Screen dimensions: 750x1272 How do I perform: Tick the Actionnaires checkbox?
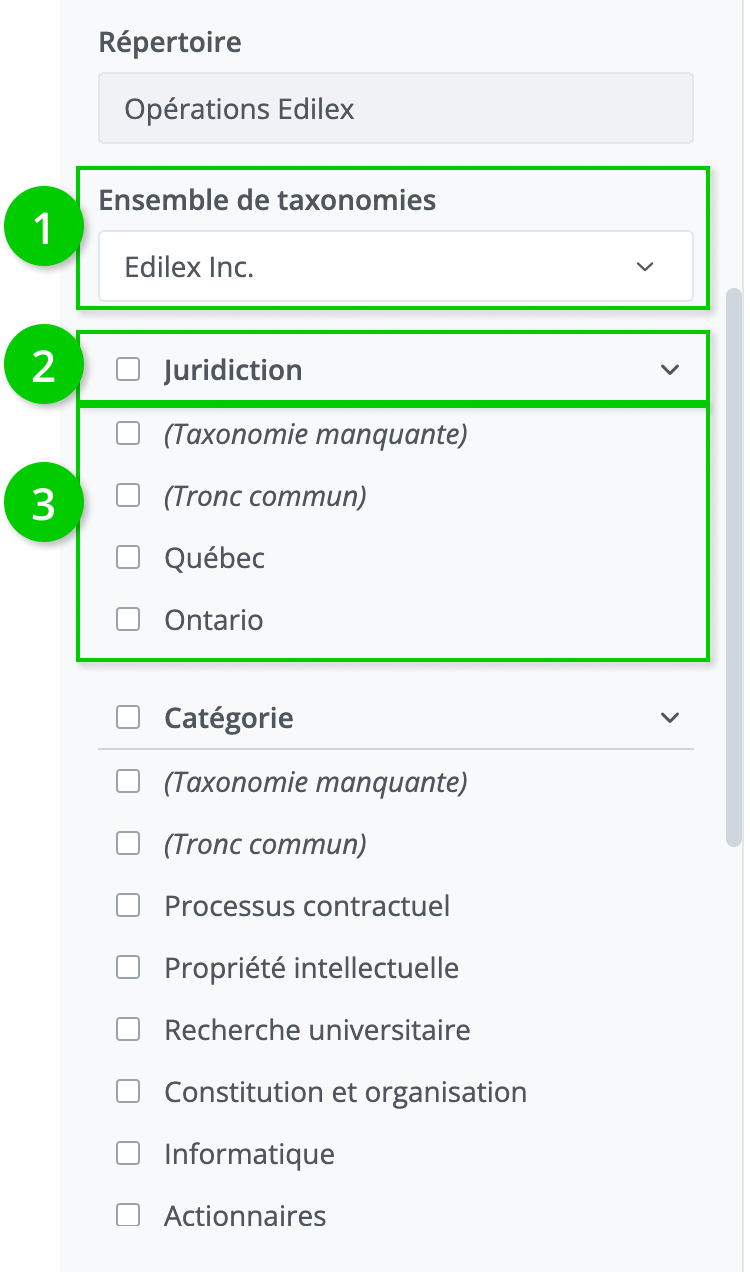pos(128,1215)
